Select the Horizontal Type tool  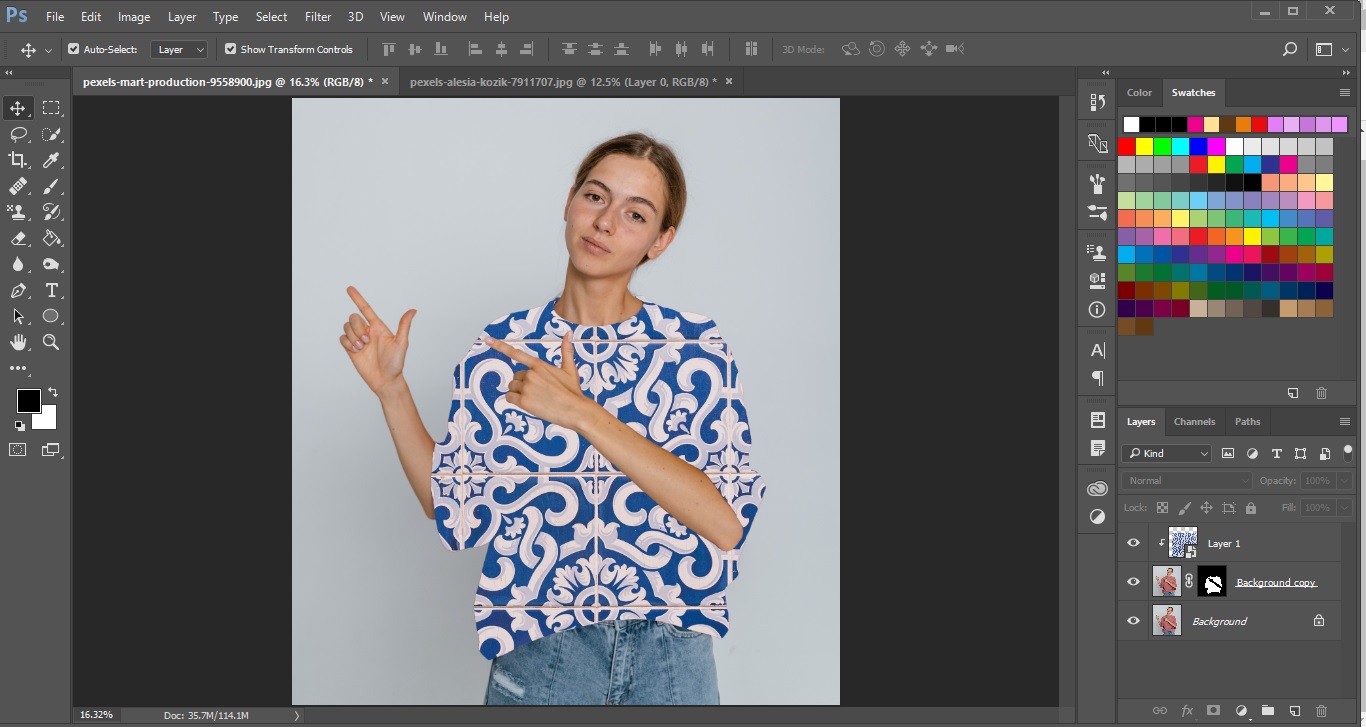click(x=52, y=290)
